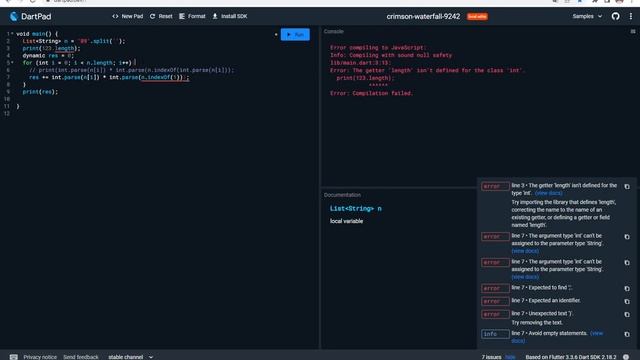Copy the 'Expected to find' error
640x360 pixels.
click(x=627, y=289)
